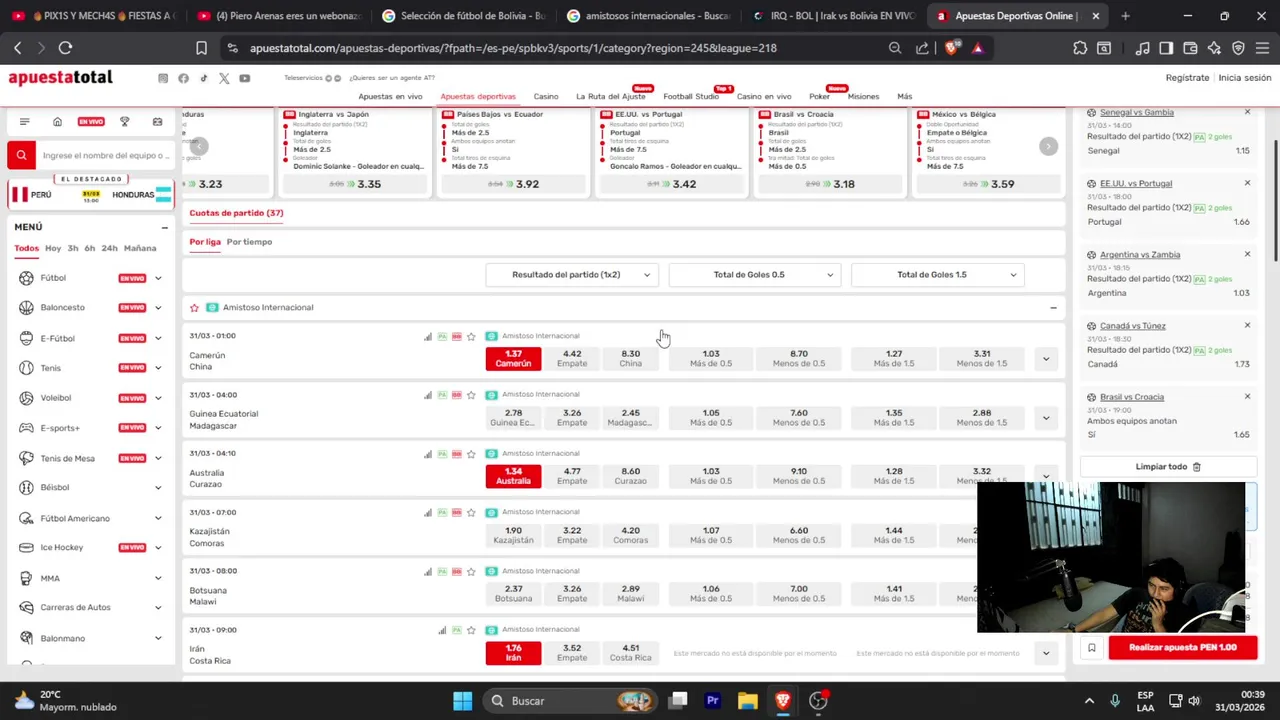
Task: Expand more markets for Irán vs Costa Rica
Action: point(1046,653)
